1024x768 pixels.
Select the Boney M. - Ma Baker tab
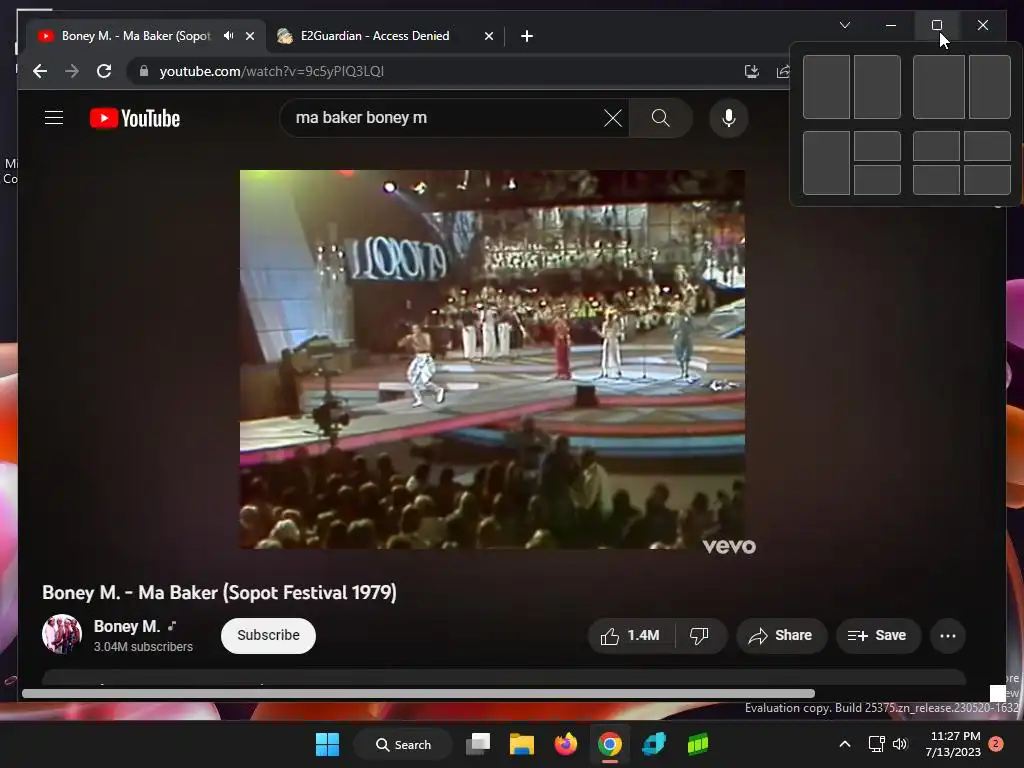[136, 36]
